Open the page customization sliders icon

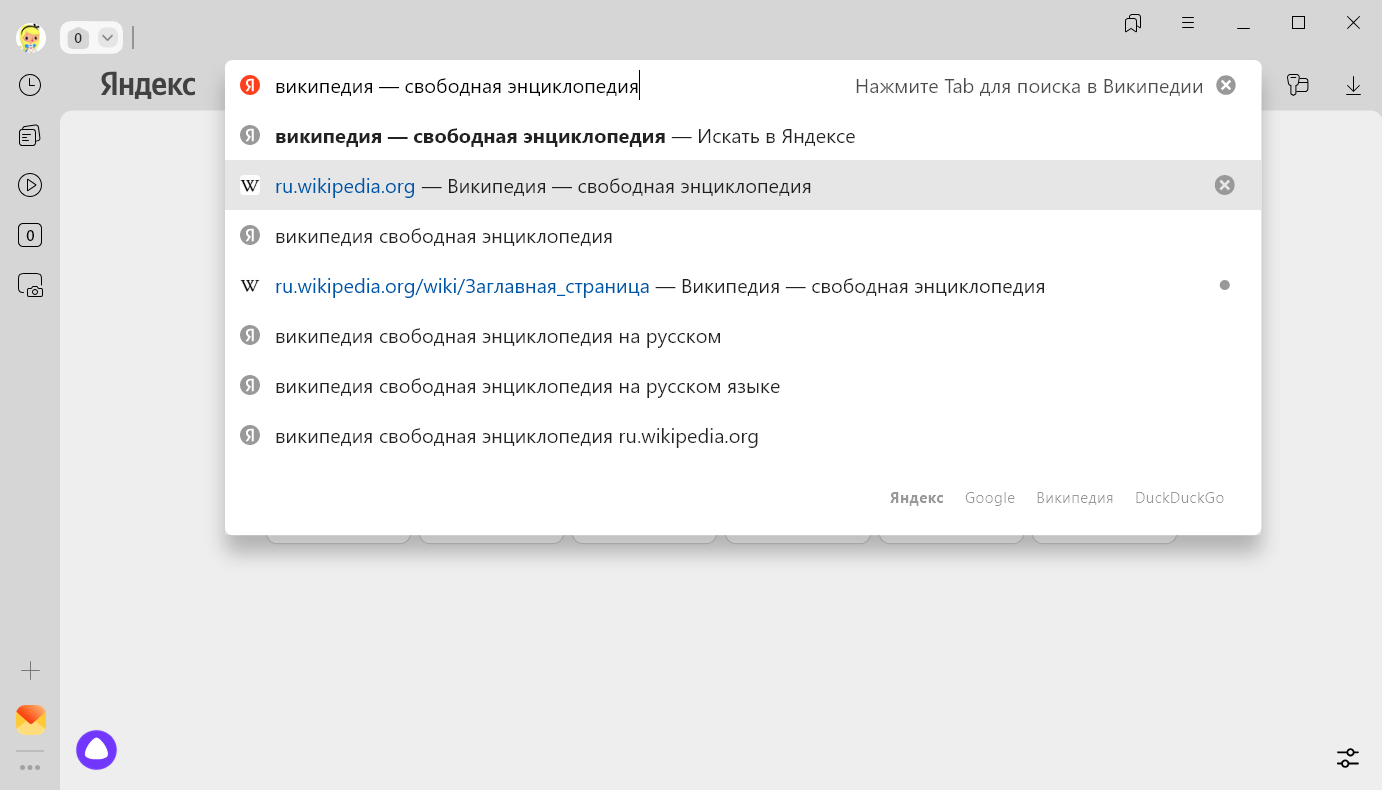(1347, 757)
